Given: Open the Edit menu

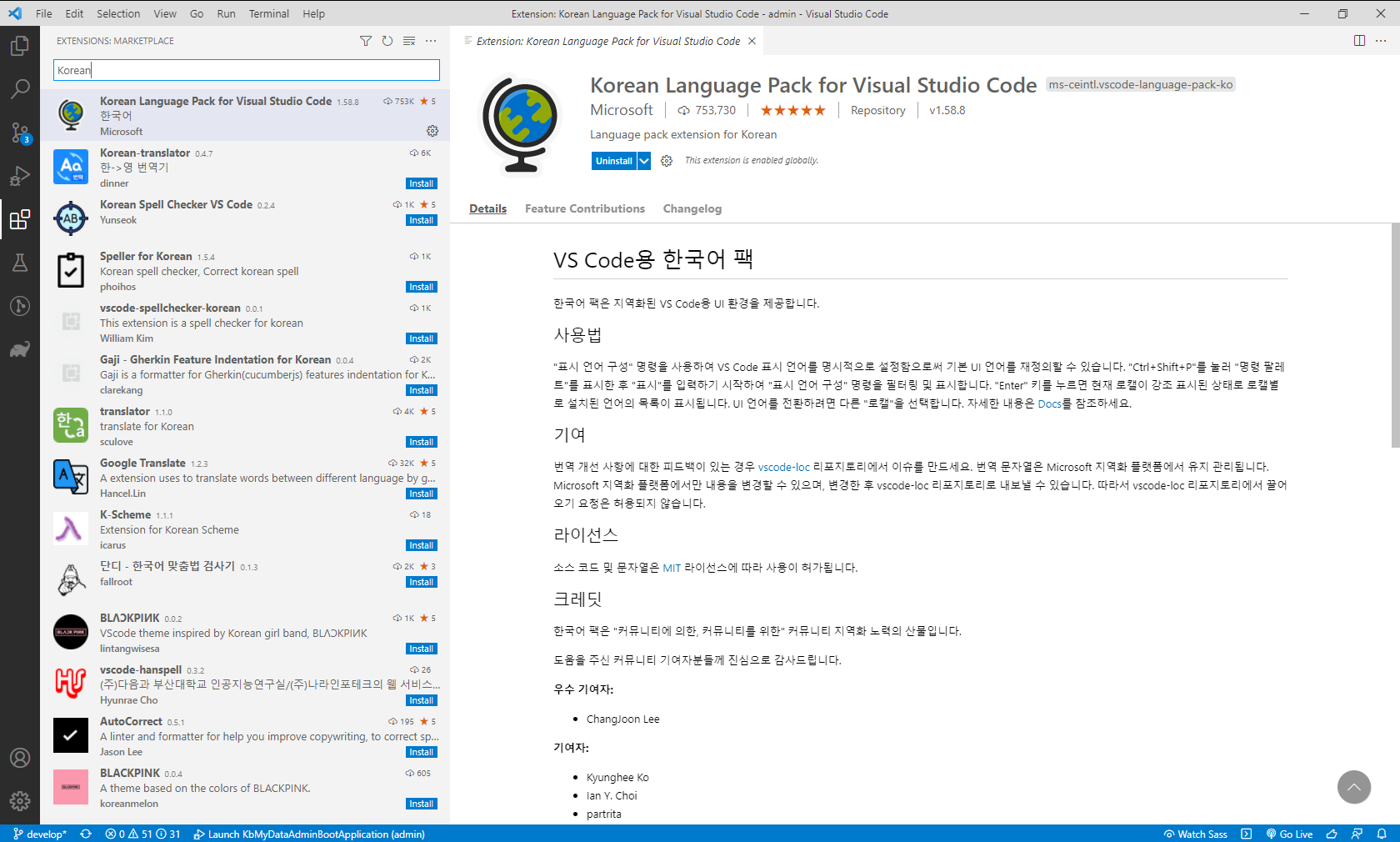Looking at the screenshot, I should (x=74, y=13).
